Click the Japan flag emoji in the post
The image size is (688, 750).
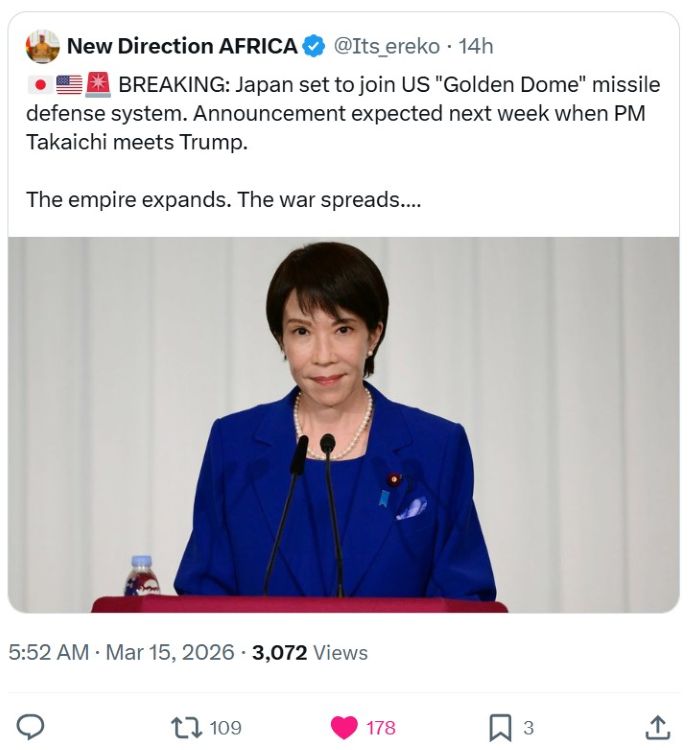click(x=40, y=85)
